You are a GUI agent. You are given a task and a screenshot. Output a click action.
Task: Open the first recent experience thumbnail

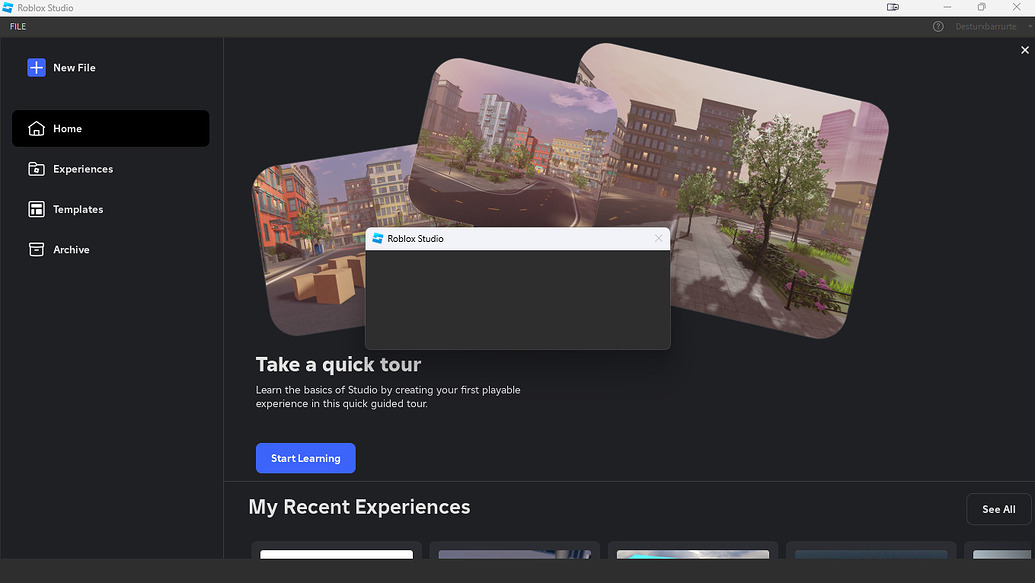pos(335,560)
